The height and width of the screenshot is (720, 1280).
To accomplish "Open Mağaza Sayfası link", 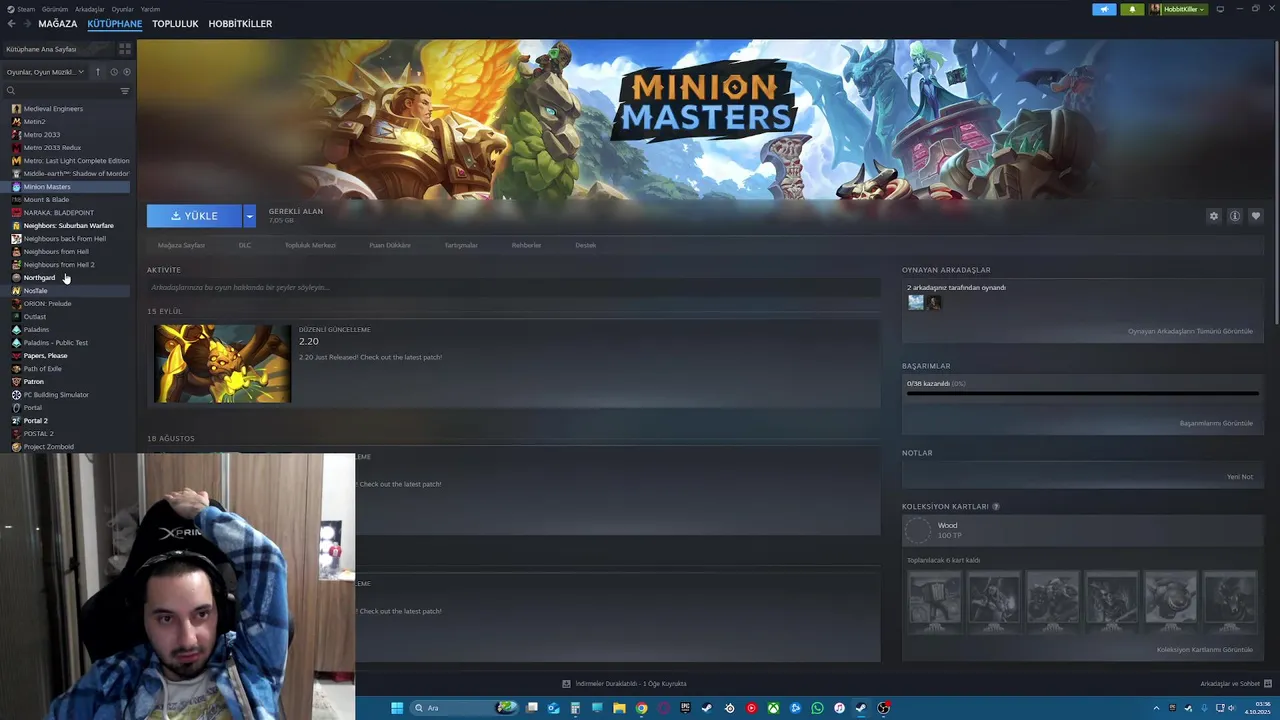I will click(x=181, y=245).
